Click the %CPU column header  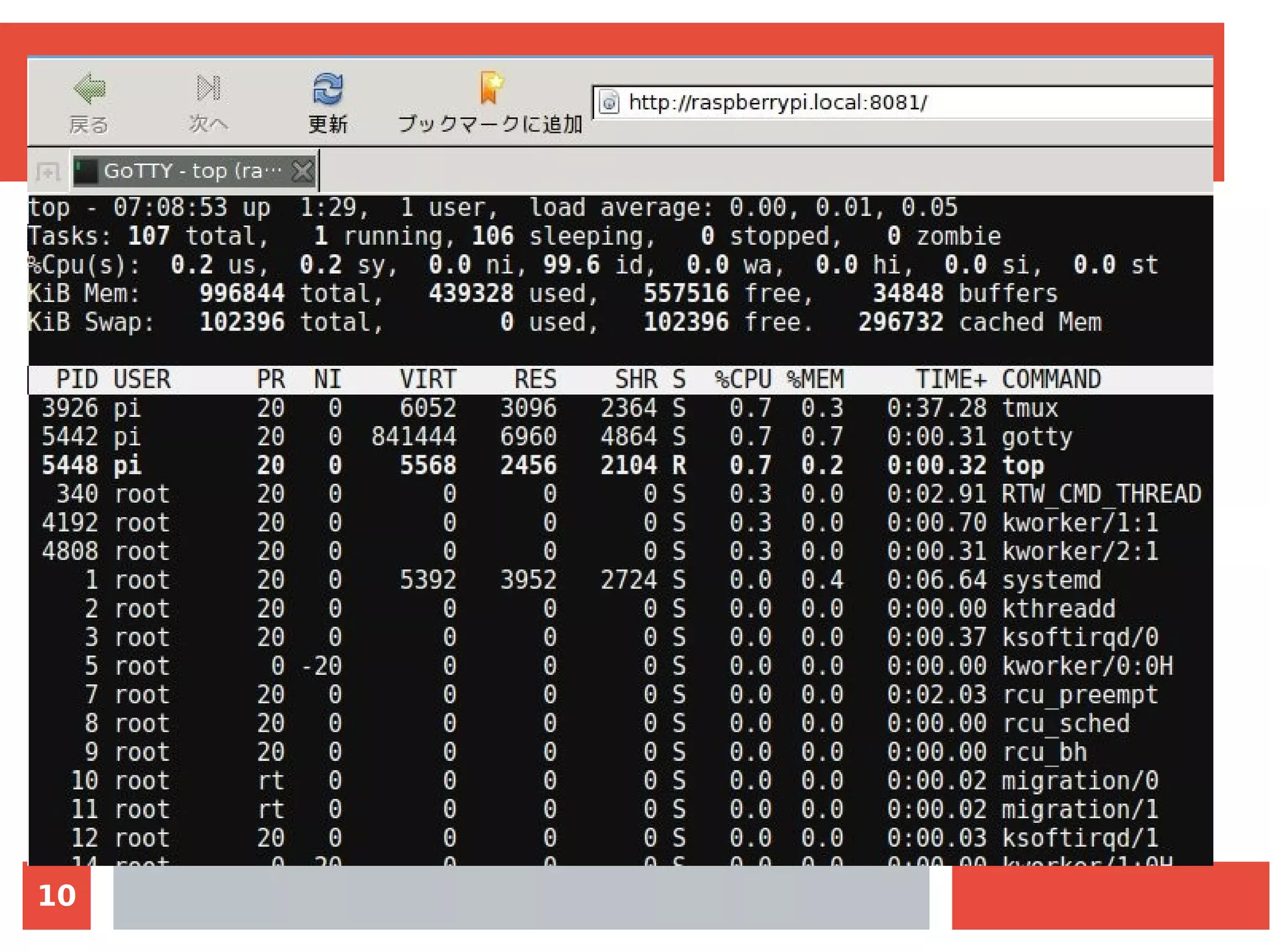pyautogui.click(x=742, y=379)
